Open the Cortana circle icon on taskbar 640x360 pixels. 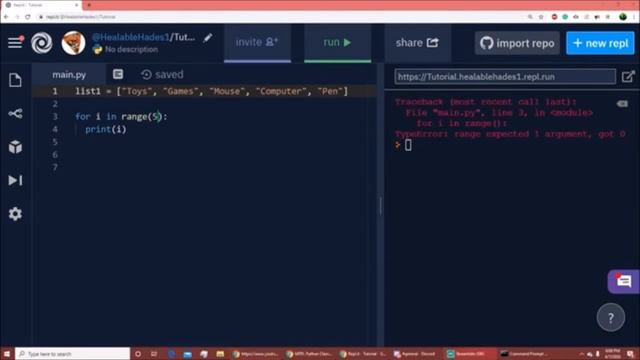pos(138,353)
